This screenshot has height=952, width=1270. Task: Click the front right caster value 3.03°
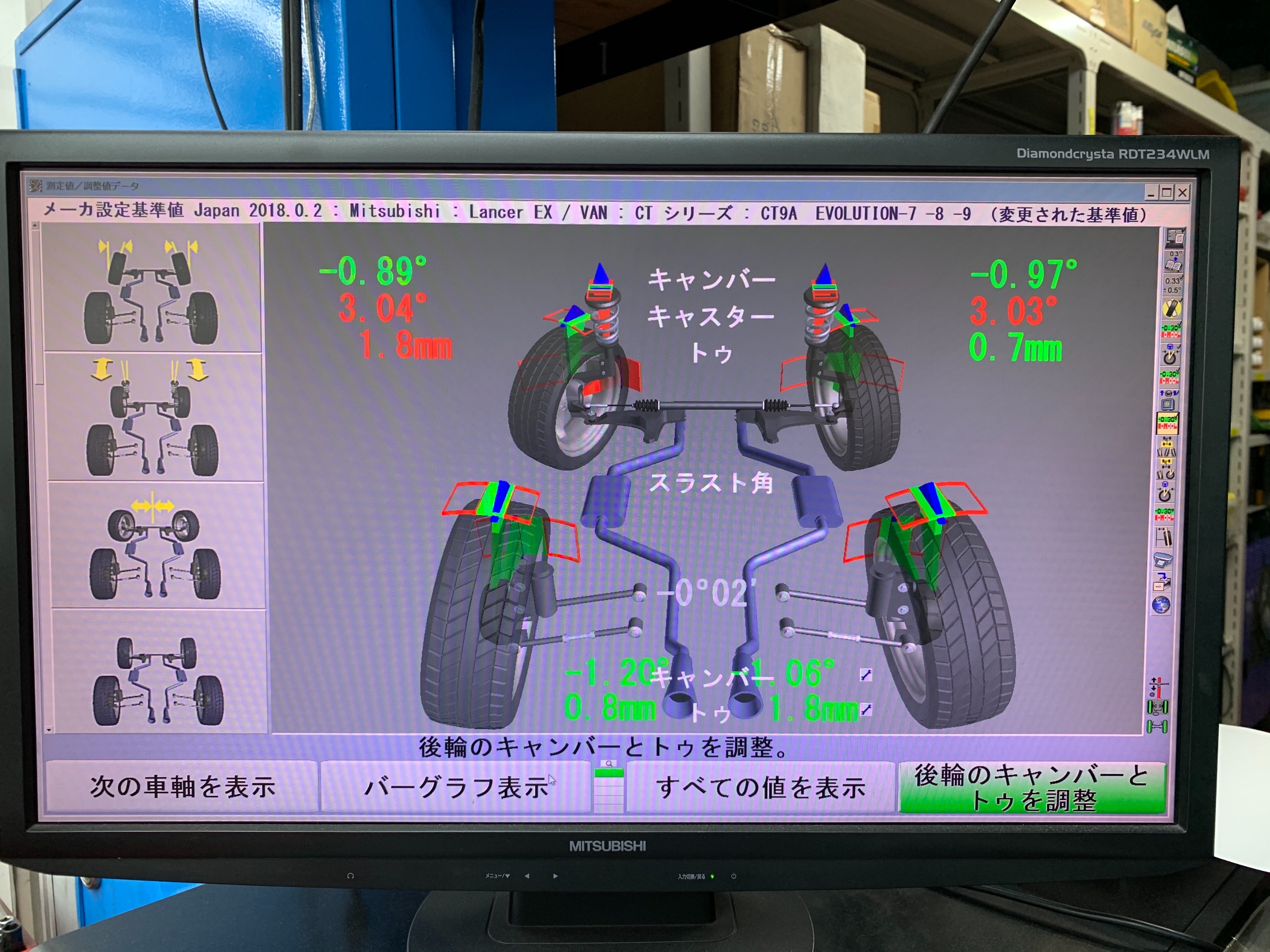tap(1014, 310)
